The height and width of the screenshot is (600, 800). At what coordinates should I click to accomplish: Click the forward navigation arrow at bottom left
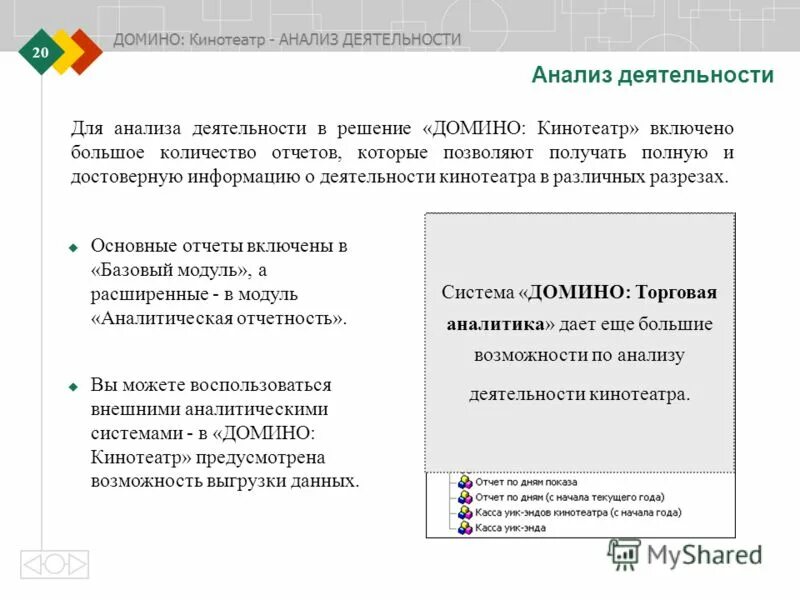(77, 563)
